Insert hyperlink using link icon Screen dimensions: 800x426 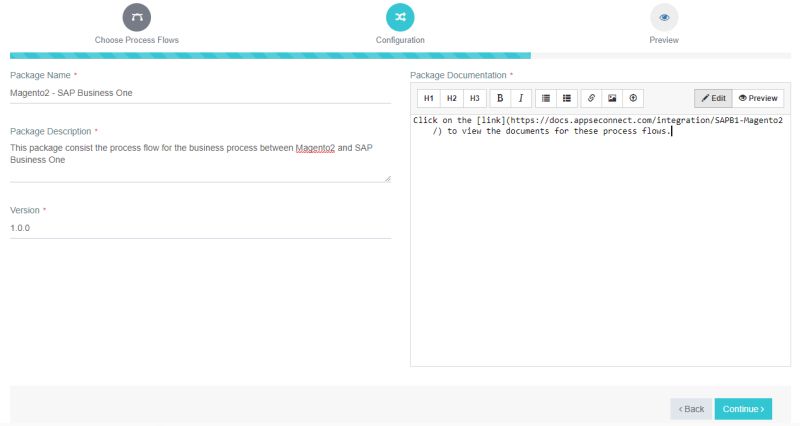click(x=591, y=98)
